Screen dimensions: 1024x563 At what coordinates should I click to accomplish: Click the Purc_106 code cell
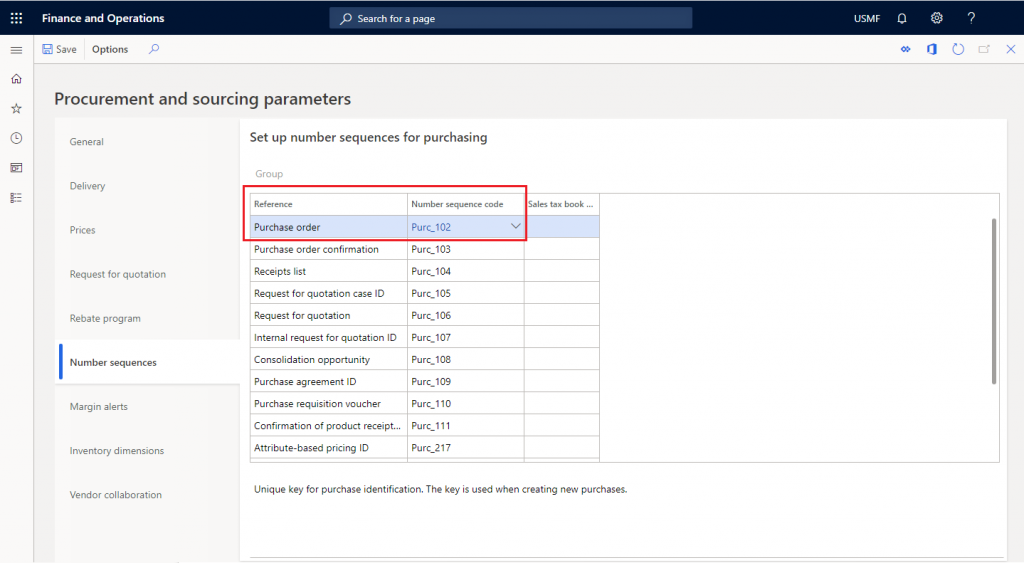pos(466,315)
